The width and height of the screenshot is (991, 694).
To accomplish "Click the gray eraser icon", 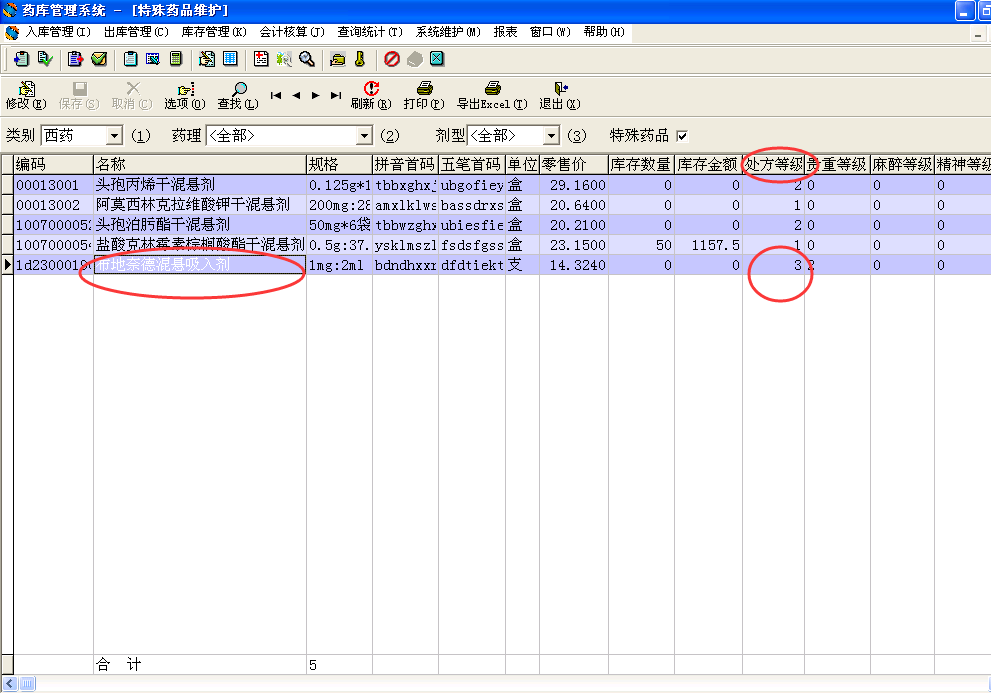I will tap(415, 59).
